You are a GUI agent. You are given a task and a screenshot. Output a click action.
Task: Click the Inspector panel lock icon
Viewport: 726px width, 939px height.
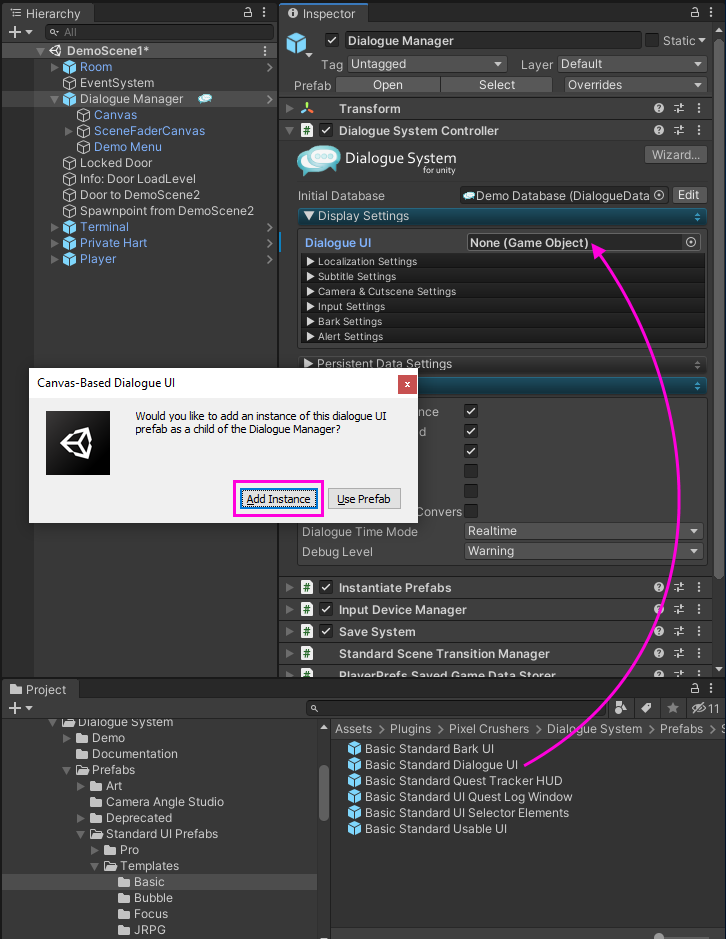click(x=695, y=12)
